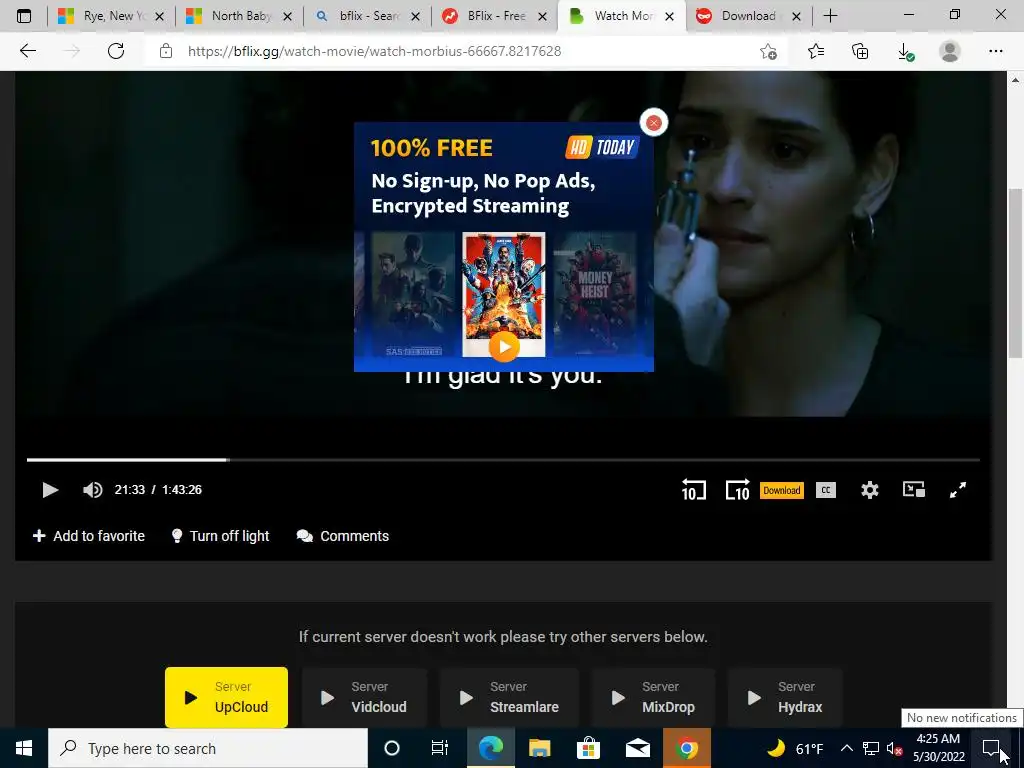Add movie to favorite
Viewport: 1024px width, 768px height.
tap(89, 536)
